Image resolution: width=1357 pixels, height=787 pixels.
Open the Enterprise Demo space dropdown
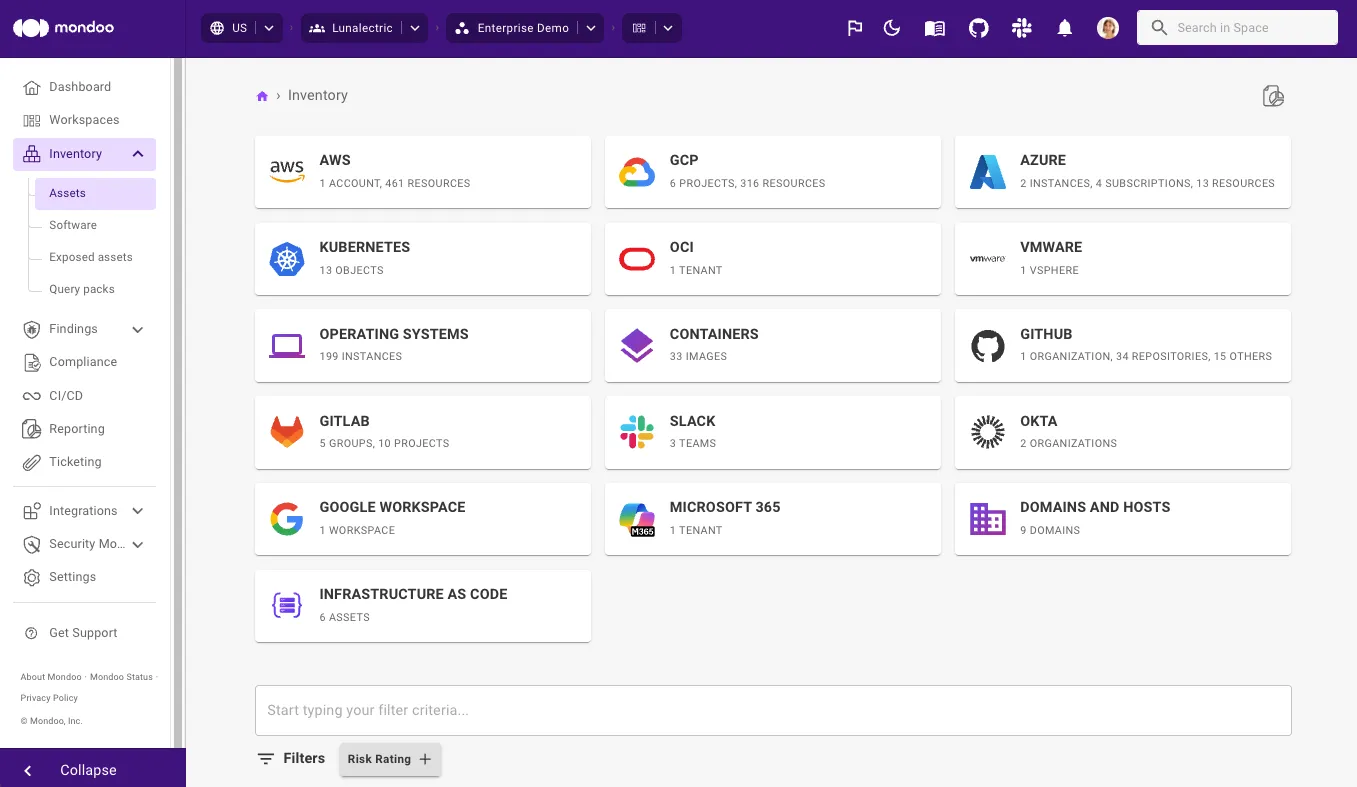coord(591,28)
